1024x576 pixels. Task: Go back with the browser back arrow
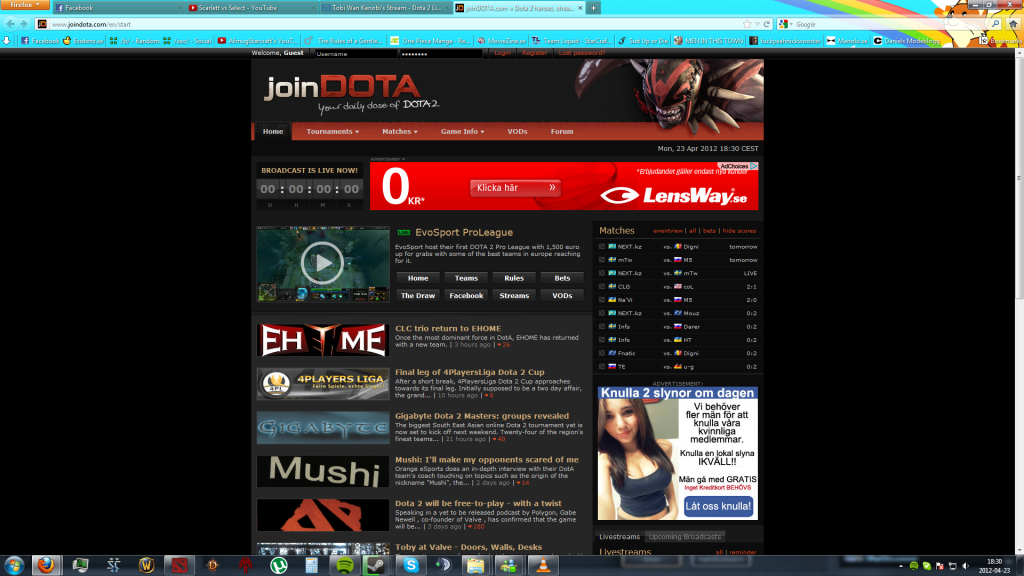coord(10,24)
